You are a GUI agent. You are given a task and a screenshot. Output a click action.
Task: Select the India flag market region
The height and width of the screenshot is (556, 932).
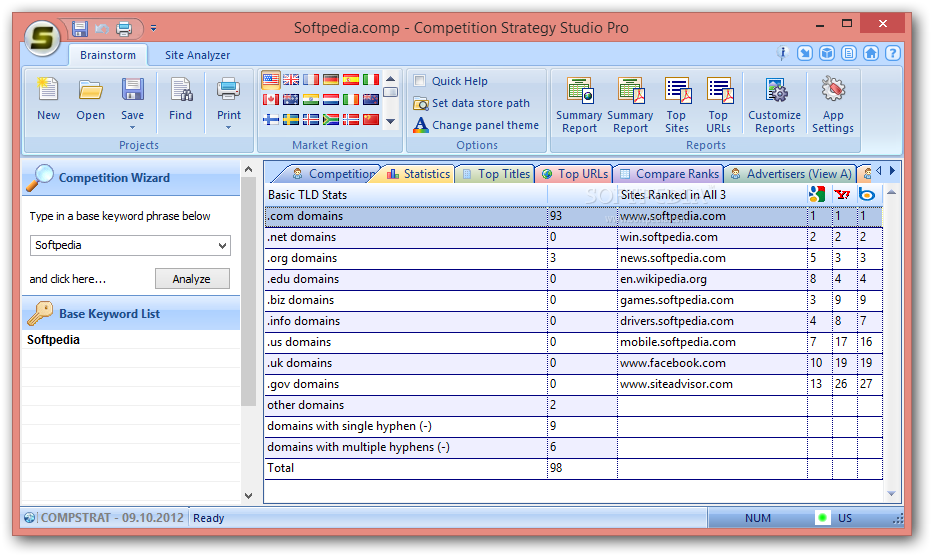[x=311, y=99]
